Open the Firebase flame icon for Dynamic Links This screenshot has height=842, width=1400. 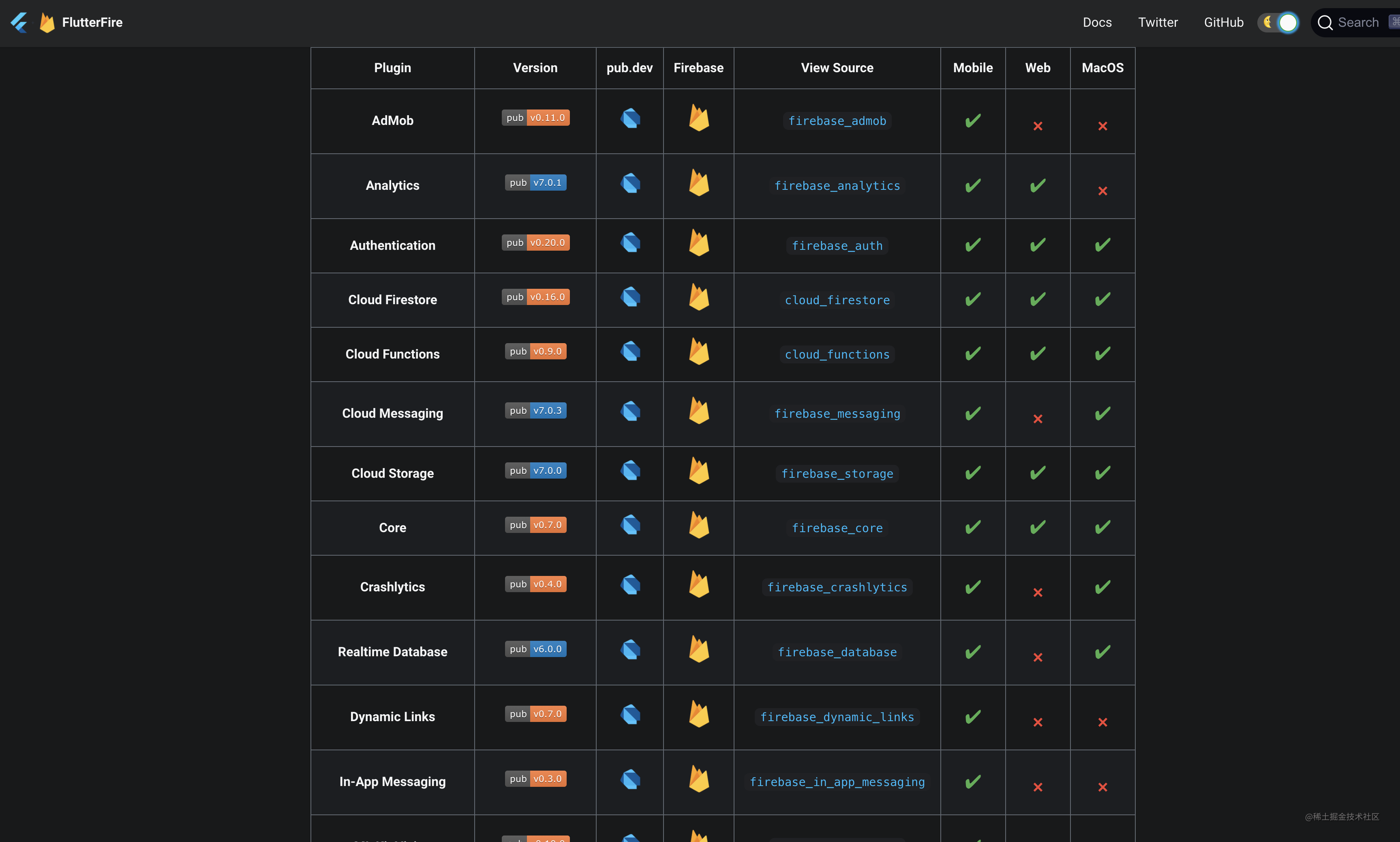tap(699, 714)
